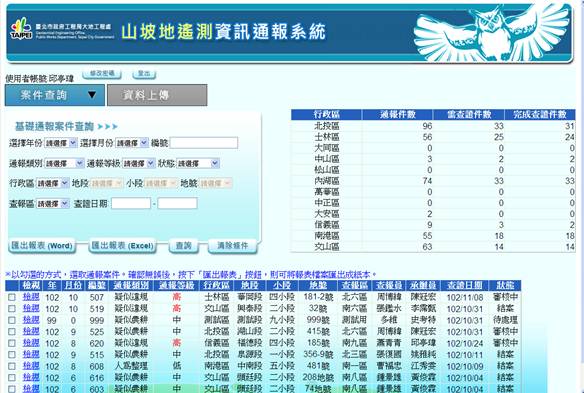The image size is (584, 393).
Task: Sort by 查報員 column header
Action: (x=389, y=286)
